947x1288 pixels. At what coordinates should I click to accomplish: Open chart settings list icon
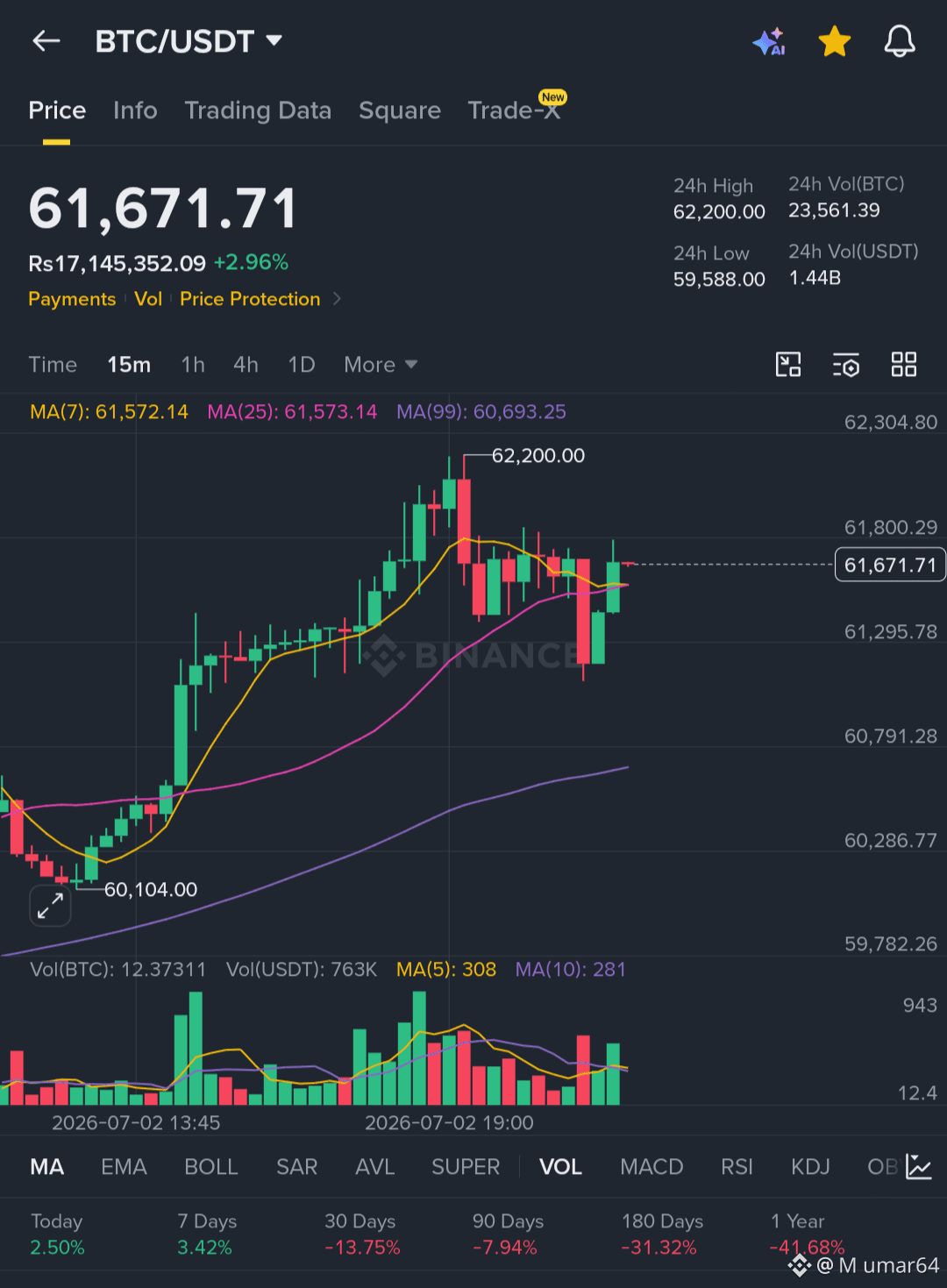pos(846,365)
